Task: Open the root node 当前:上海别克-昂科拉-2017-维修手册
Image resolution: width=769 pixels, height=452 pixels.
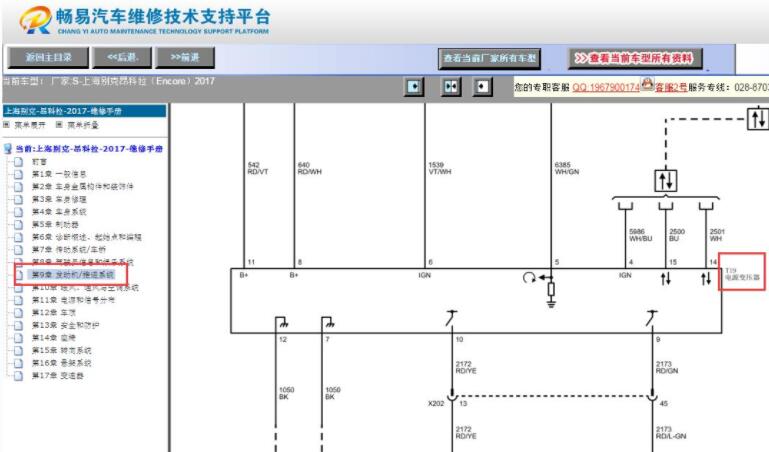Action: coord(89,149)
